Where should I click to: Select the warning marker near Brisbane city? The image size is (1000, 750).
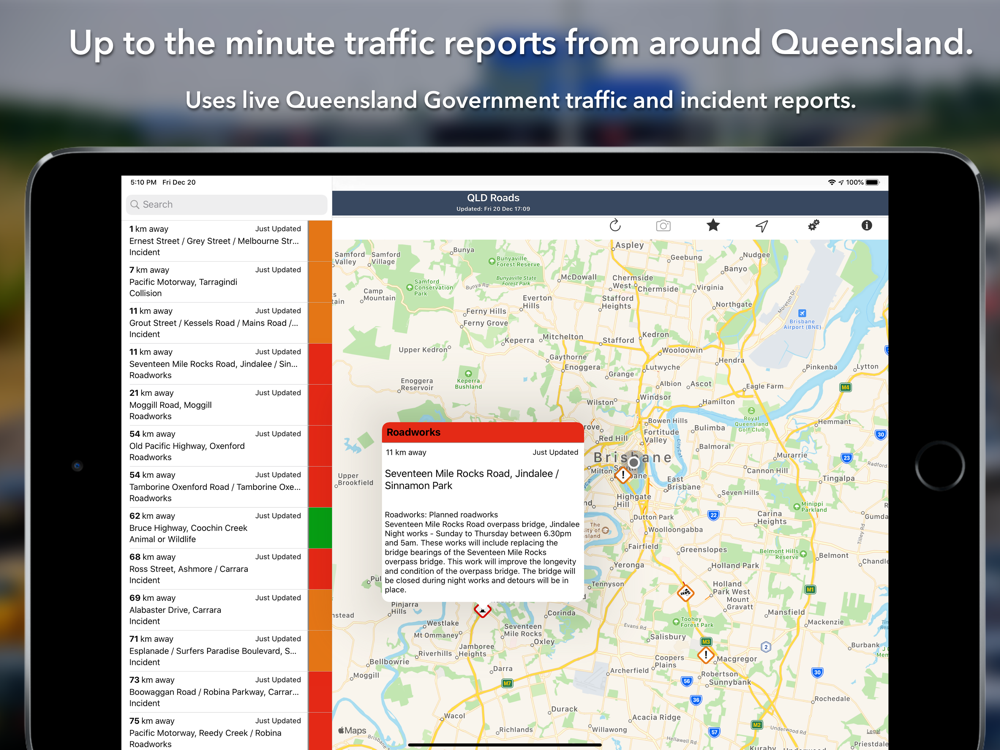[623, 474]
